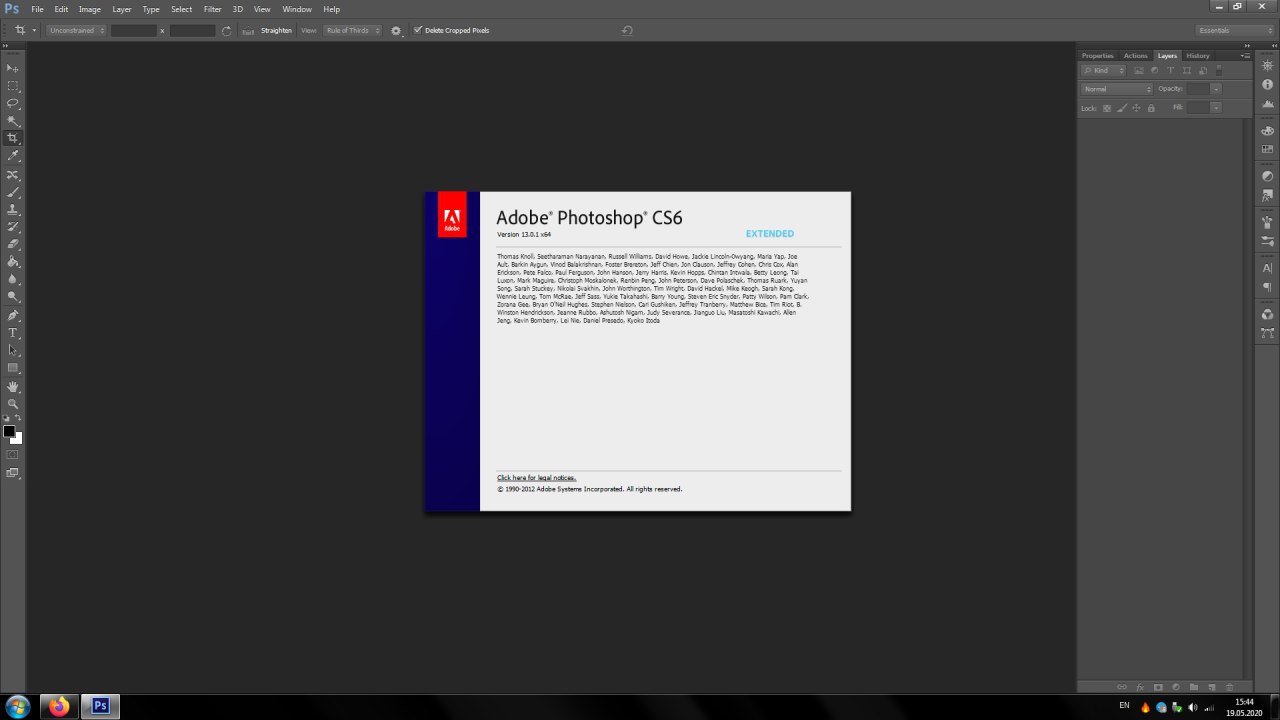Open the Character panel icon
The image size is (1280, 720).
[1267, 268]
